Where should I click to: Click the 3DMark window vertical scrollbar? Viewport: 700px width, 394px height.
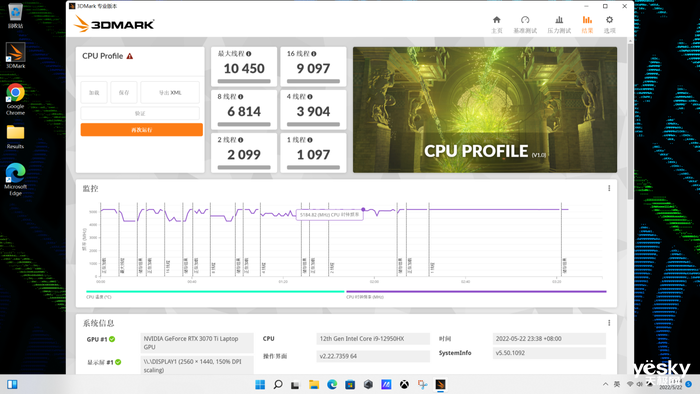(x=630, y=120)
